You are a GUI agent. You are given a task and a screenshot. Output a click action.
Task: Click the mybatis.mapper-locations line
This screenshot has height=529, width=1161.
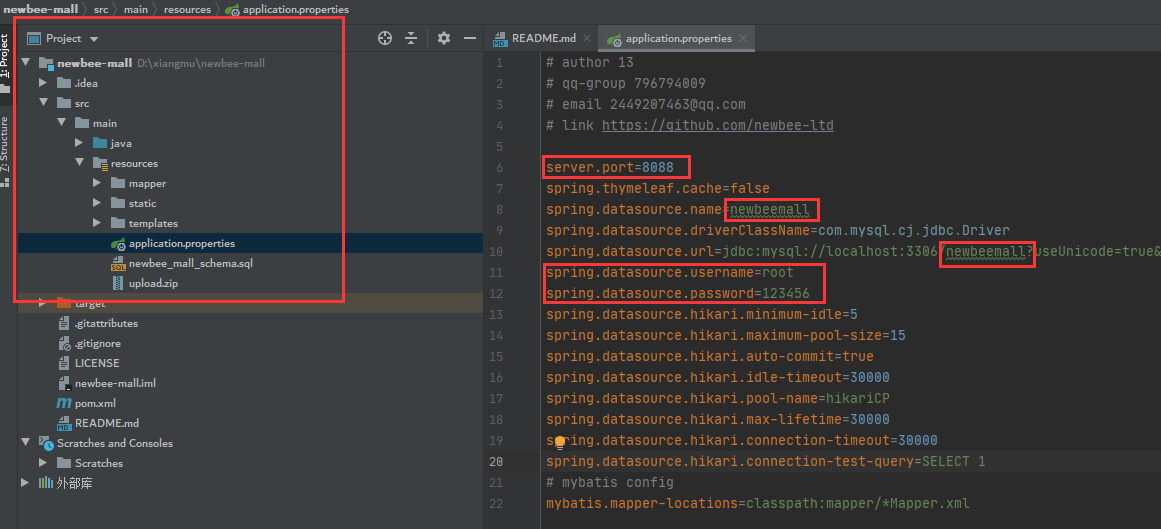coord(757,504)
